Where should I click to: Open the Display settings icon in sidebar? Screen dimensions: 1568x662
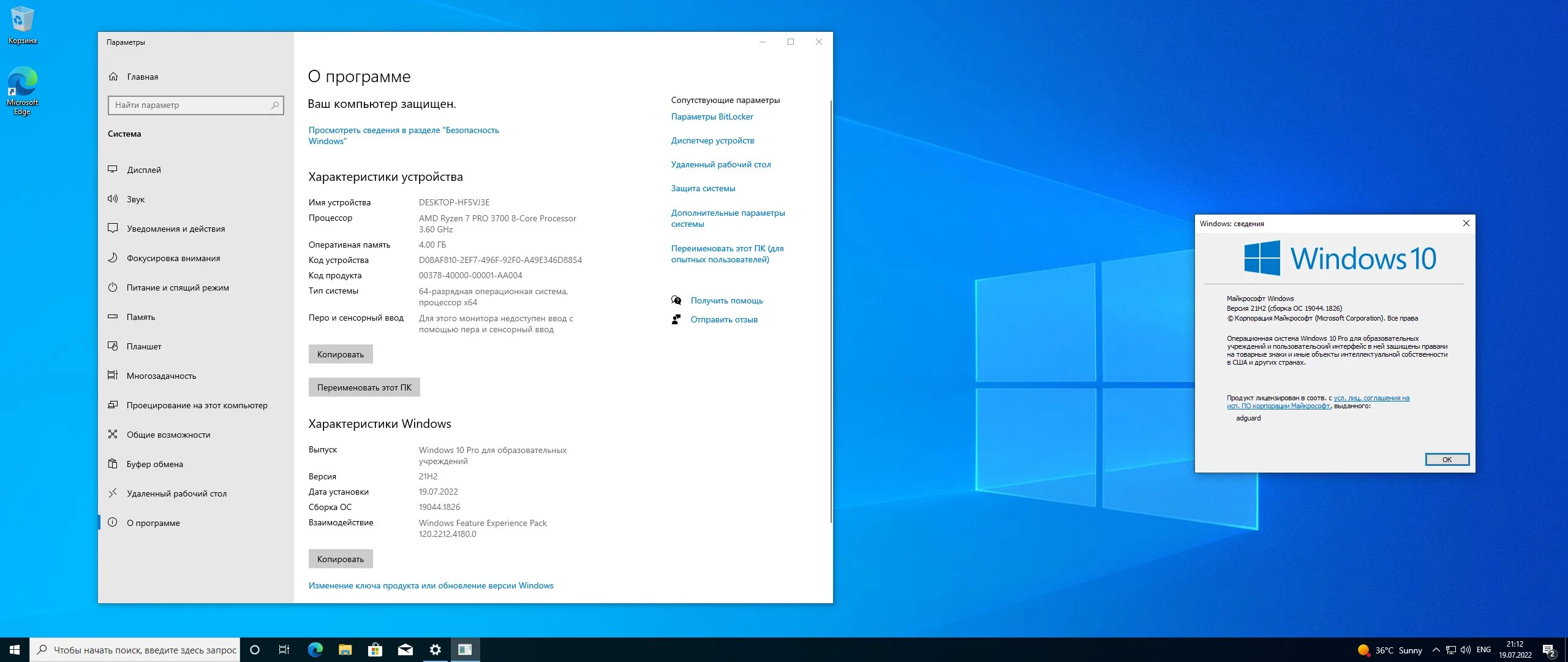[x=113, y=170]
